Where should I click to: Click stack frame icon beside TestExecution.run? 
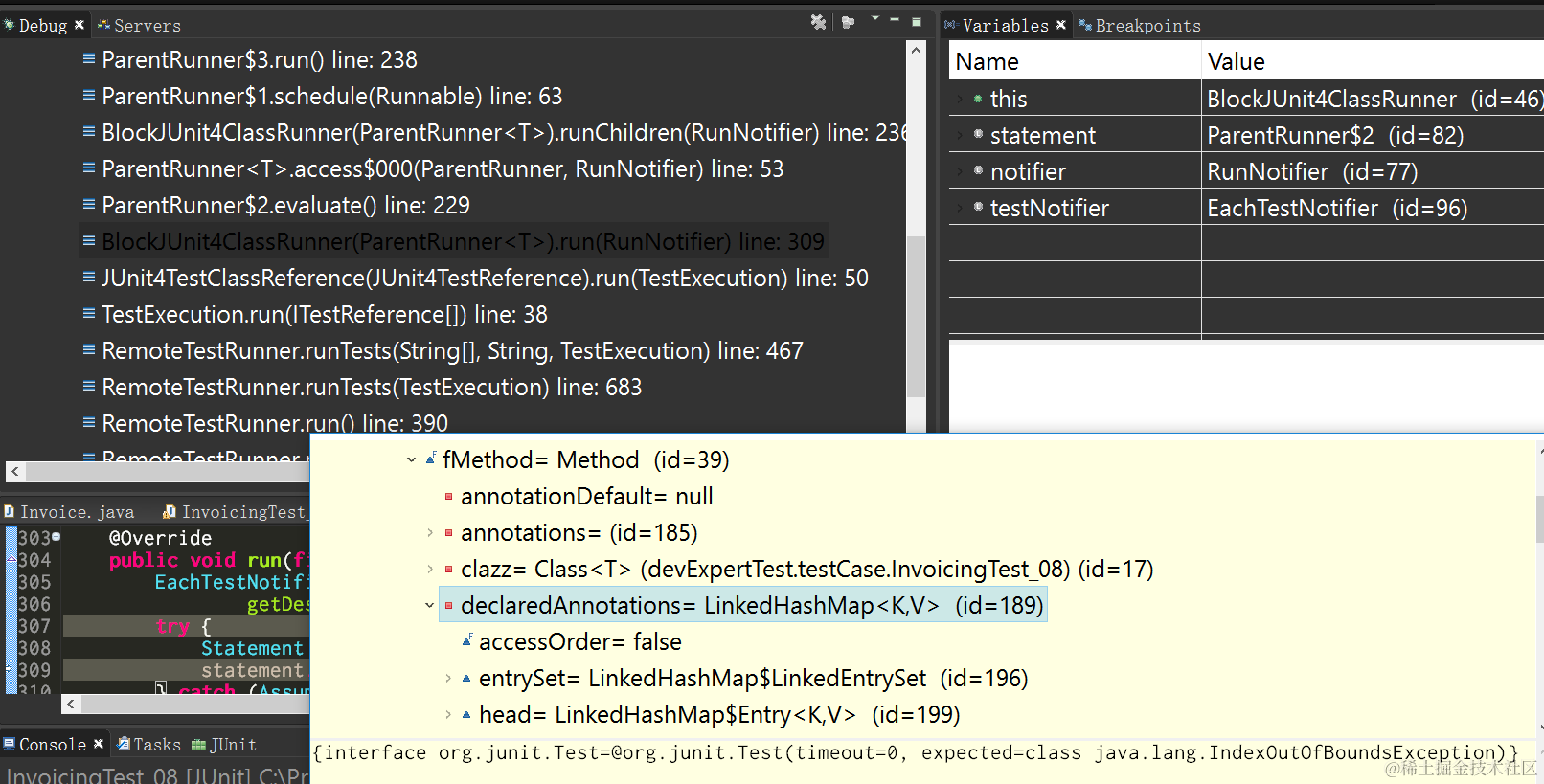click(x=89, y=314)
